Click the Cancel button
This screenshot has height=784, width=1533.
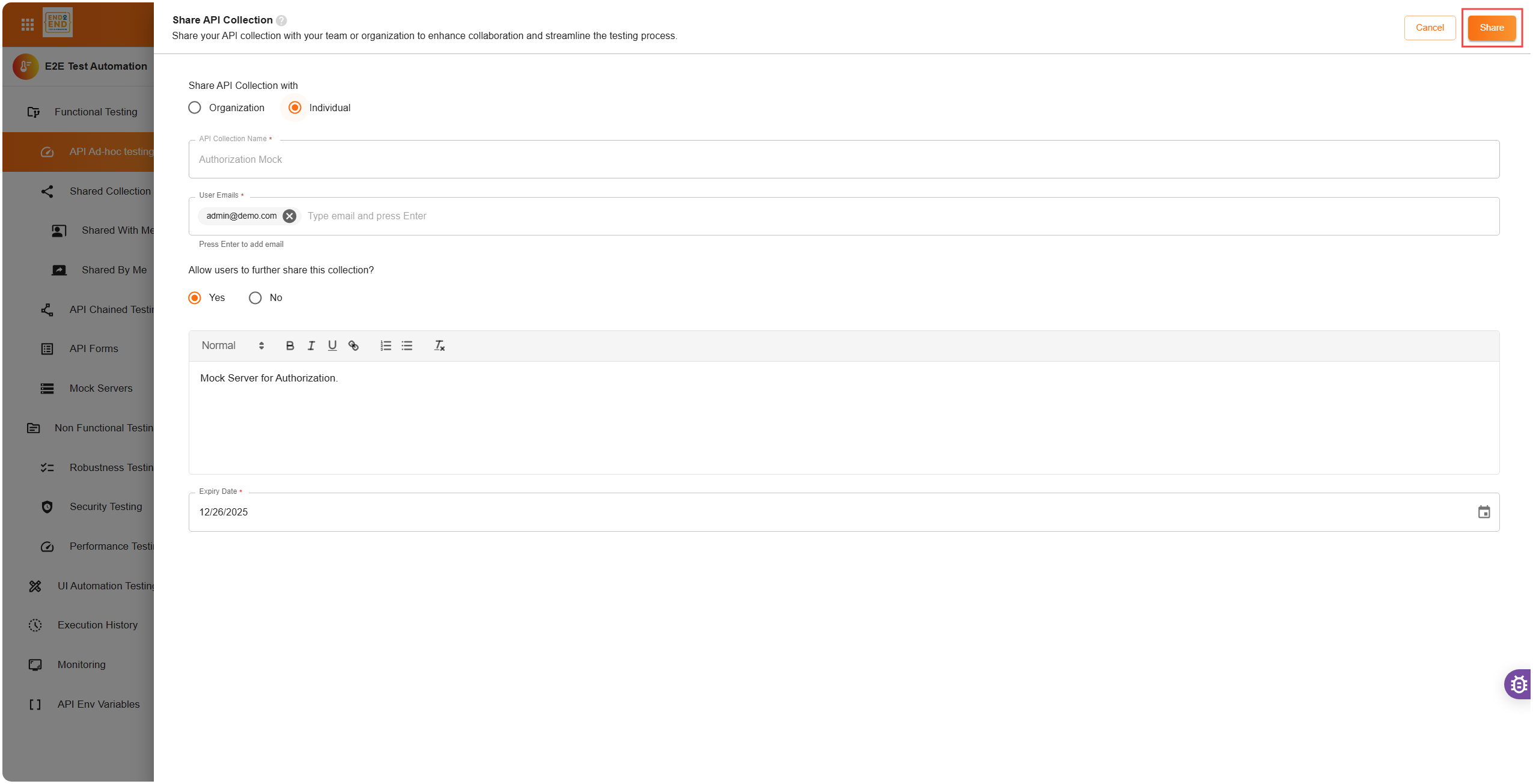tap(1430, 28)
